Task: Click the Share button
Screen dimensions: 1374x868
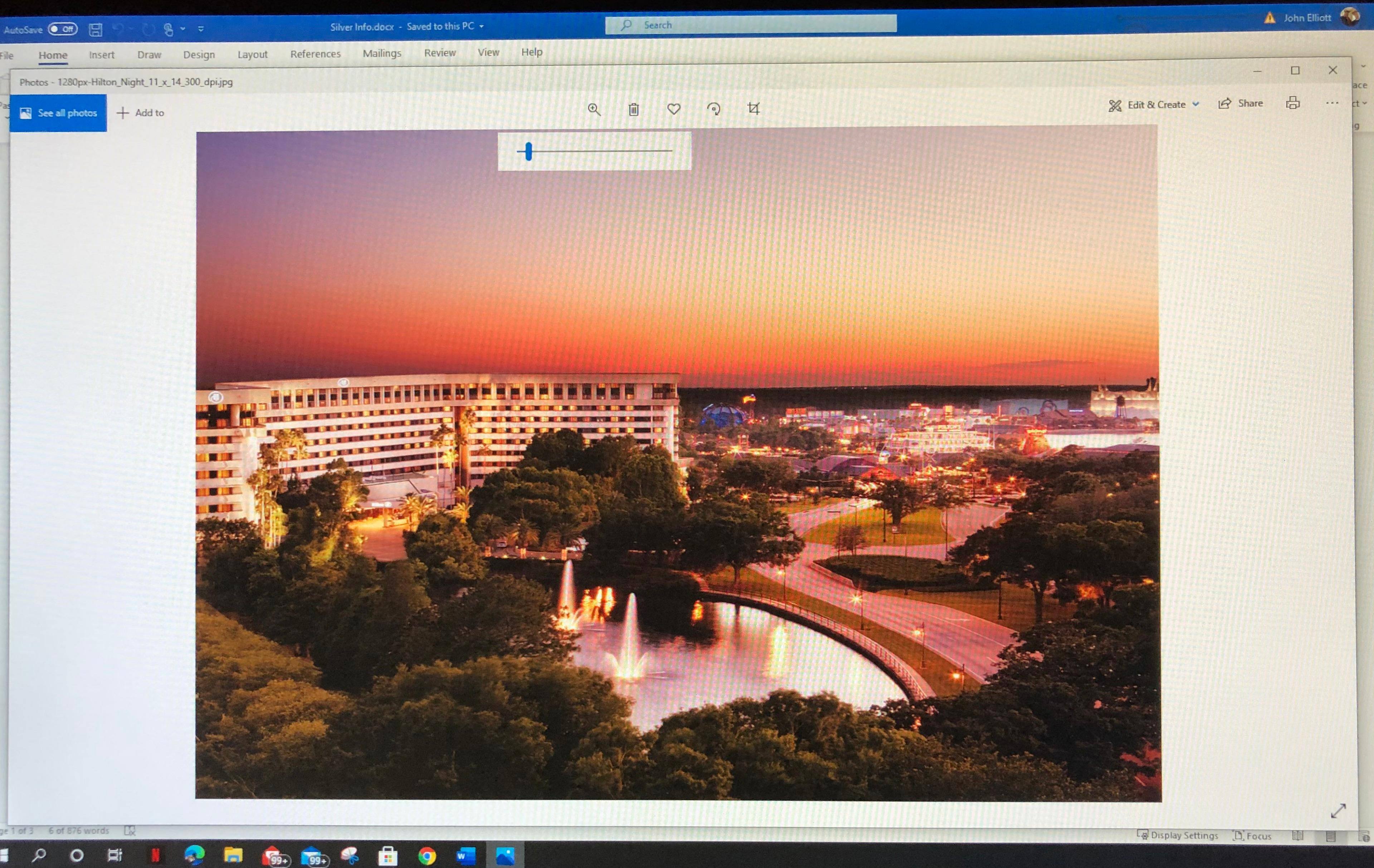Action: (1241, 104)
